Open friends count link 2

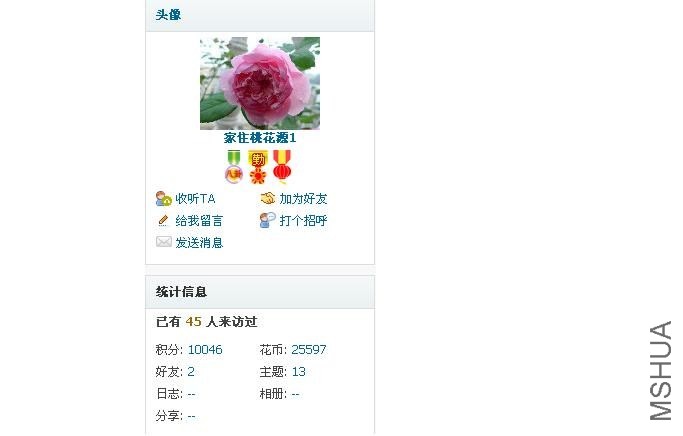191,372
